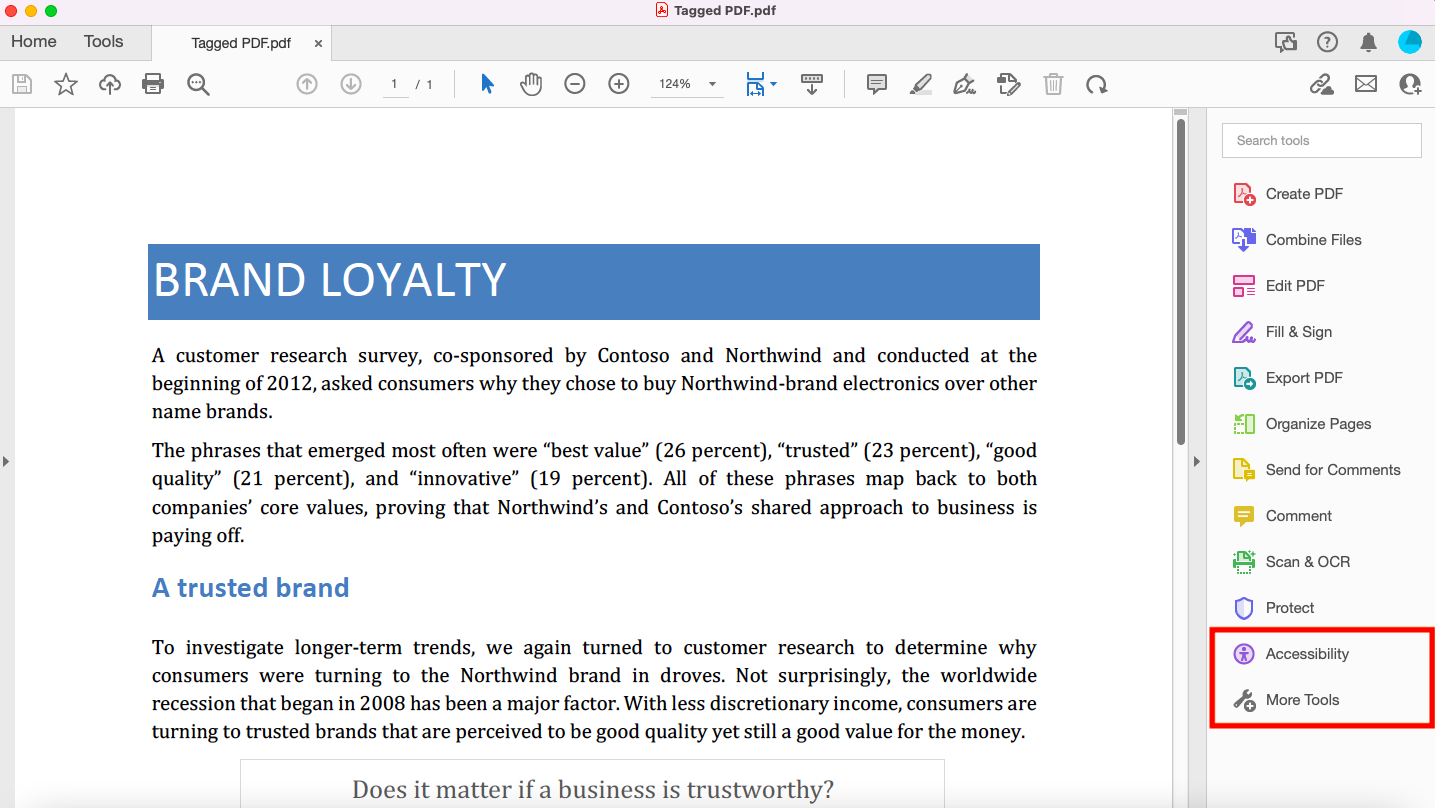Screen dimensions: 1435x808
Task: Select the Highlight text tool
Action: pyautogui.click(x=921, y=85)
